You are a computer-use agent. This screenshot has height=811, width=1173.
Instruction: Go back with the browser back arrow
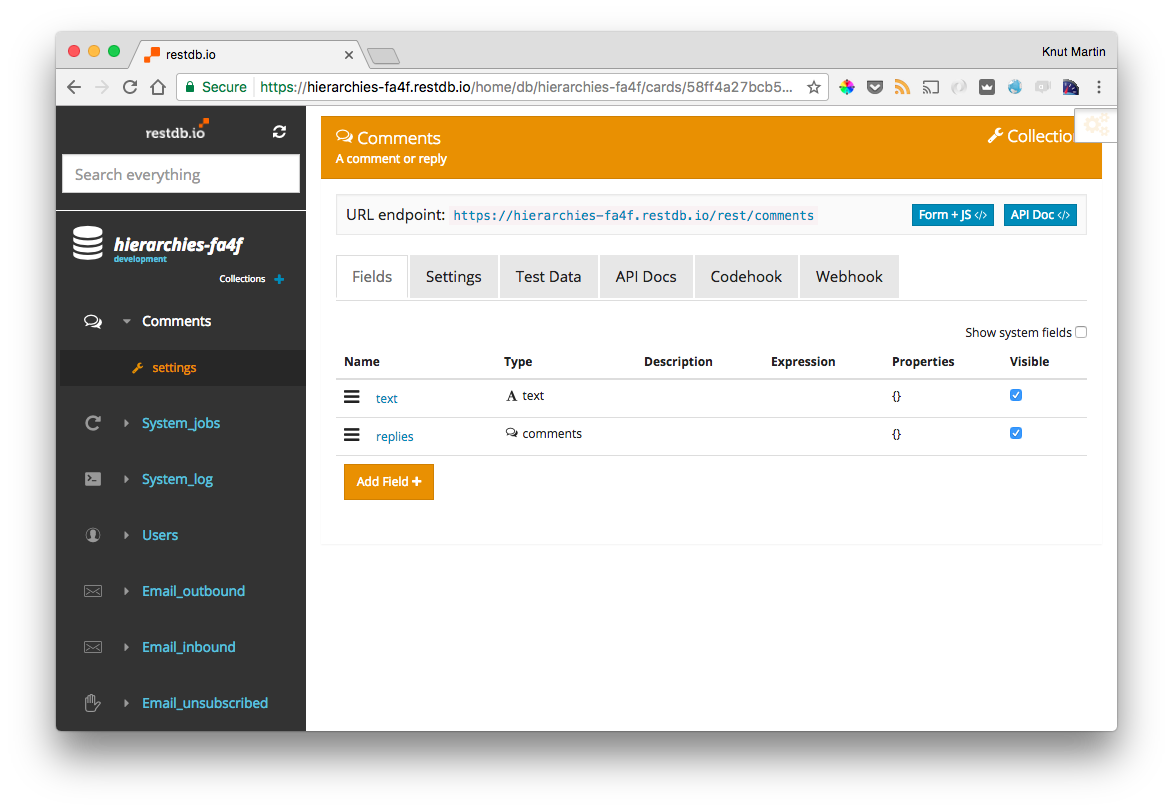click(x=74, y=88)
